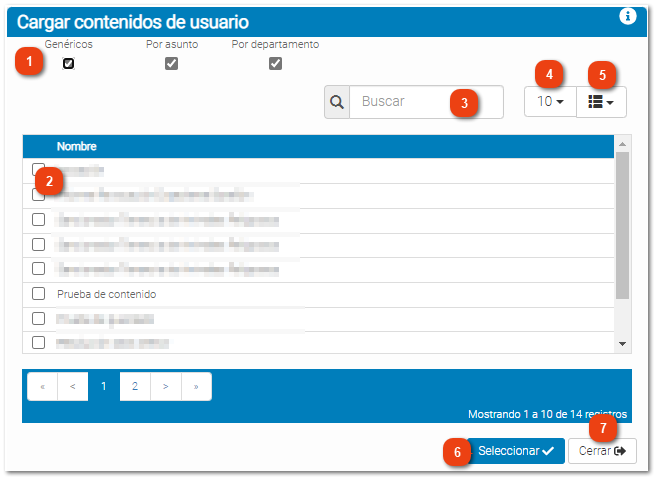657x480 pixels.
Task: Go to next page with > button
Action: 166,386
